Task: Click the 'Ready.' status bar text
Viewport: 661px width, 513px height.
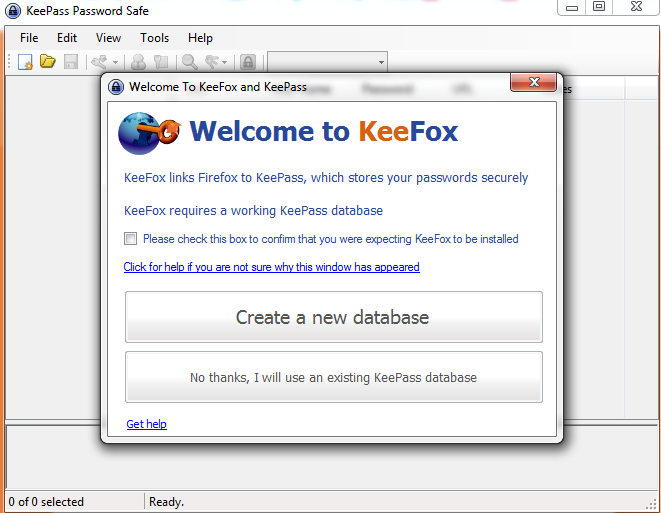Action: (167, 502)
